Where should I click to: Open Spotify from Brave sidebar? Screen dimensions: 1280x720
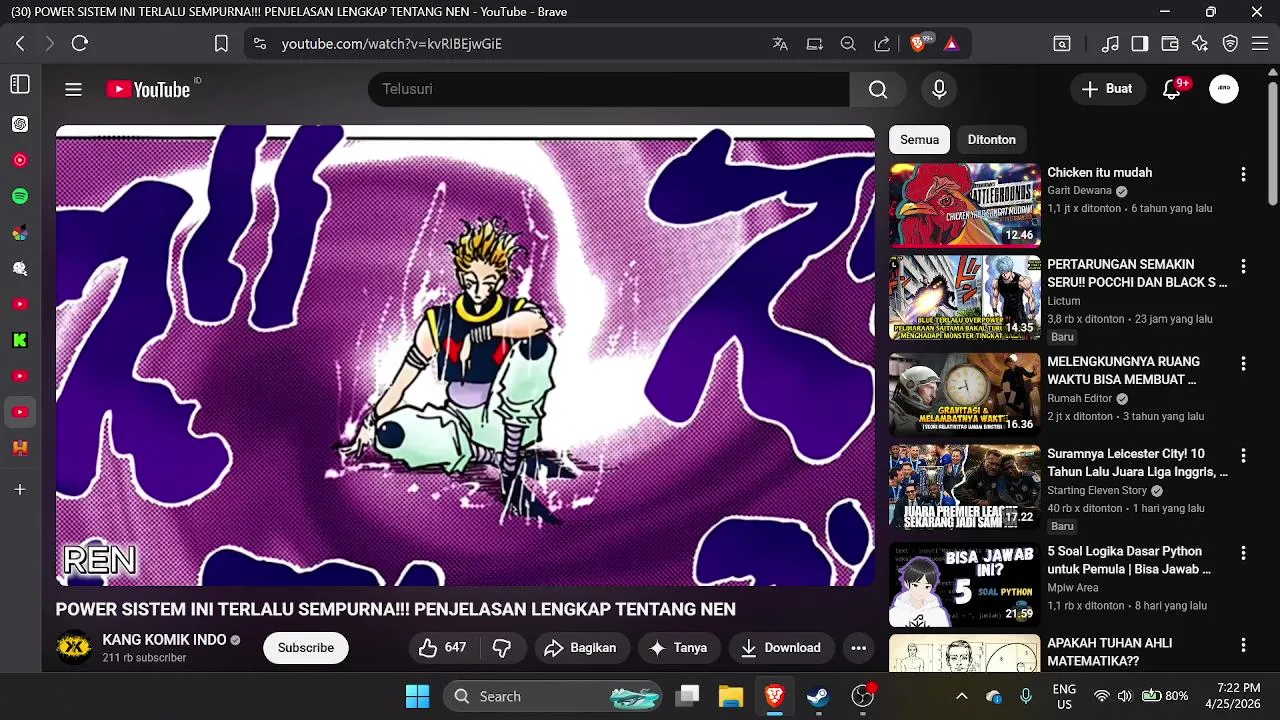point(20,196)
